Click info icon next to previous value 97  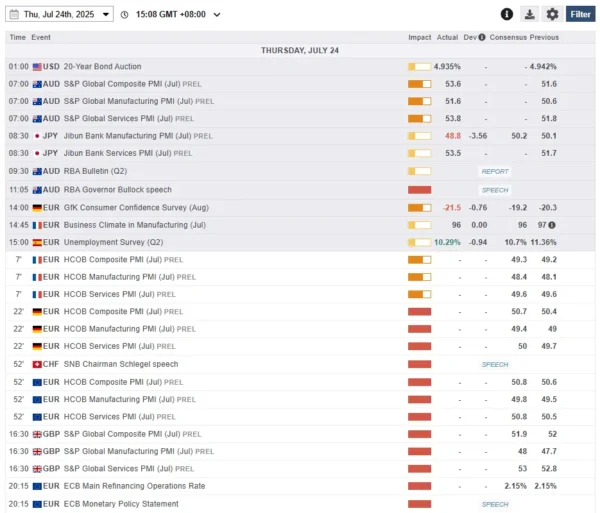point(551,225)
